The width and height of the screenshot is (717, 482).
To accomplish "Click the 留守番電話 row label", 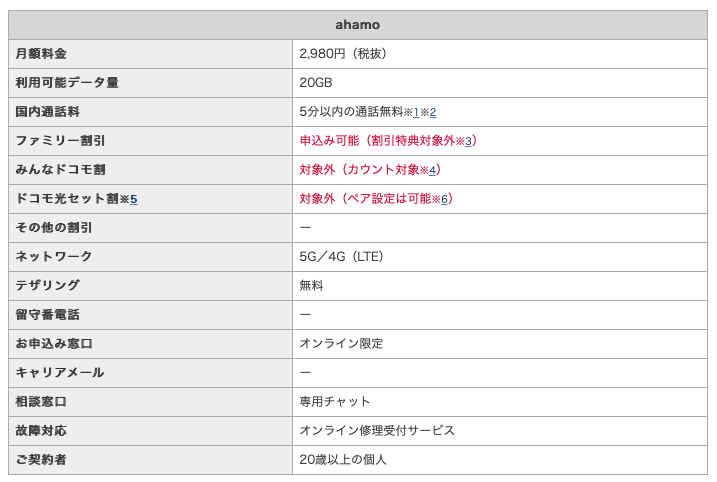I will click(x=150, y=315).
